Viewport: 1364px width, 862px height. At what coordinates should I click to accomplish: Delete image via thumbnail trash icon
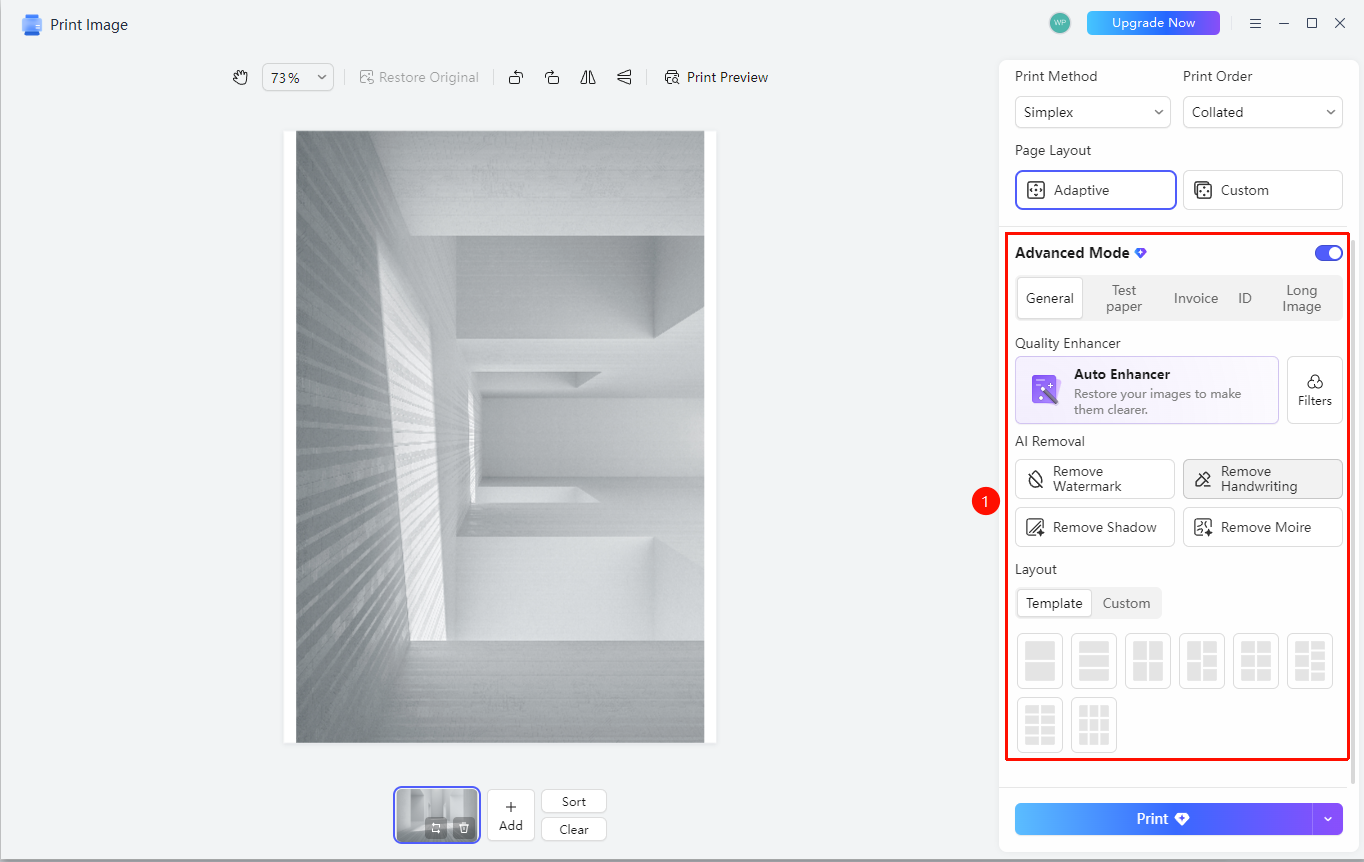tap(464, 828)
